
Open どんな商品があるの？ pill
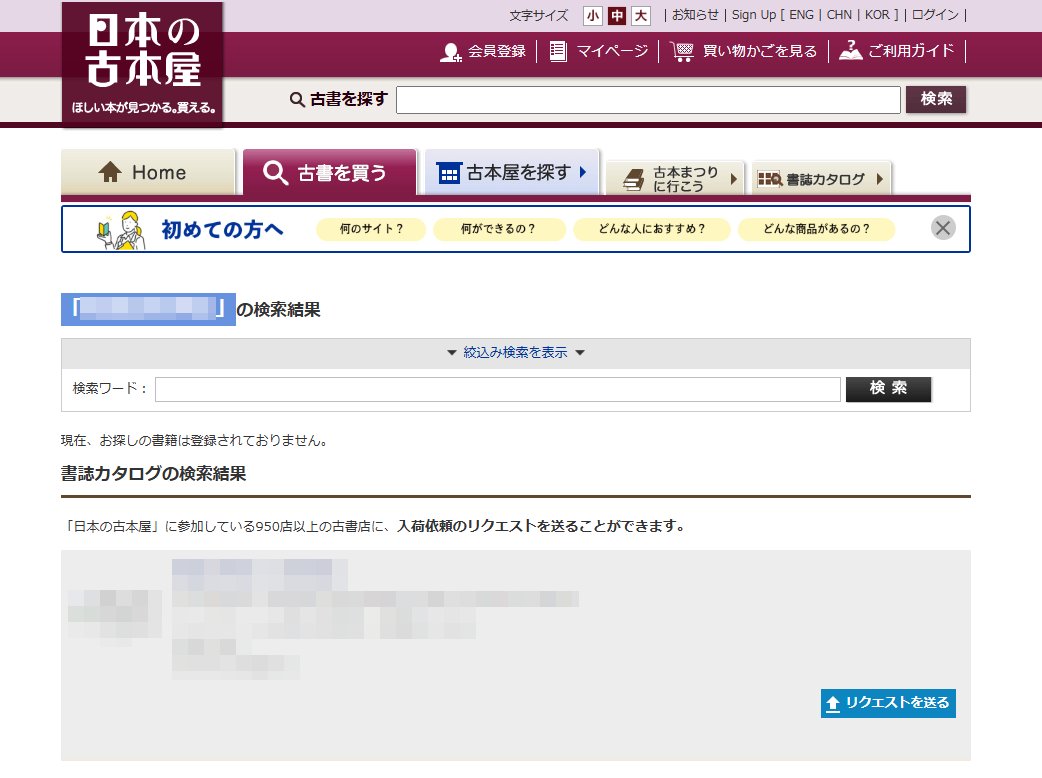[816, 229]
